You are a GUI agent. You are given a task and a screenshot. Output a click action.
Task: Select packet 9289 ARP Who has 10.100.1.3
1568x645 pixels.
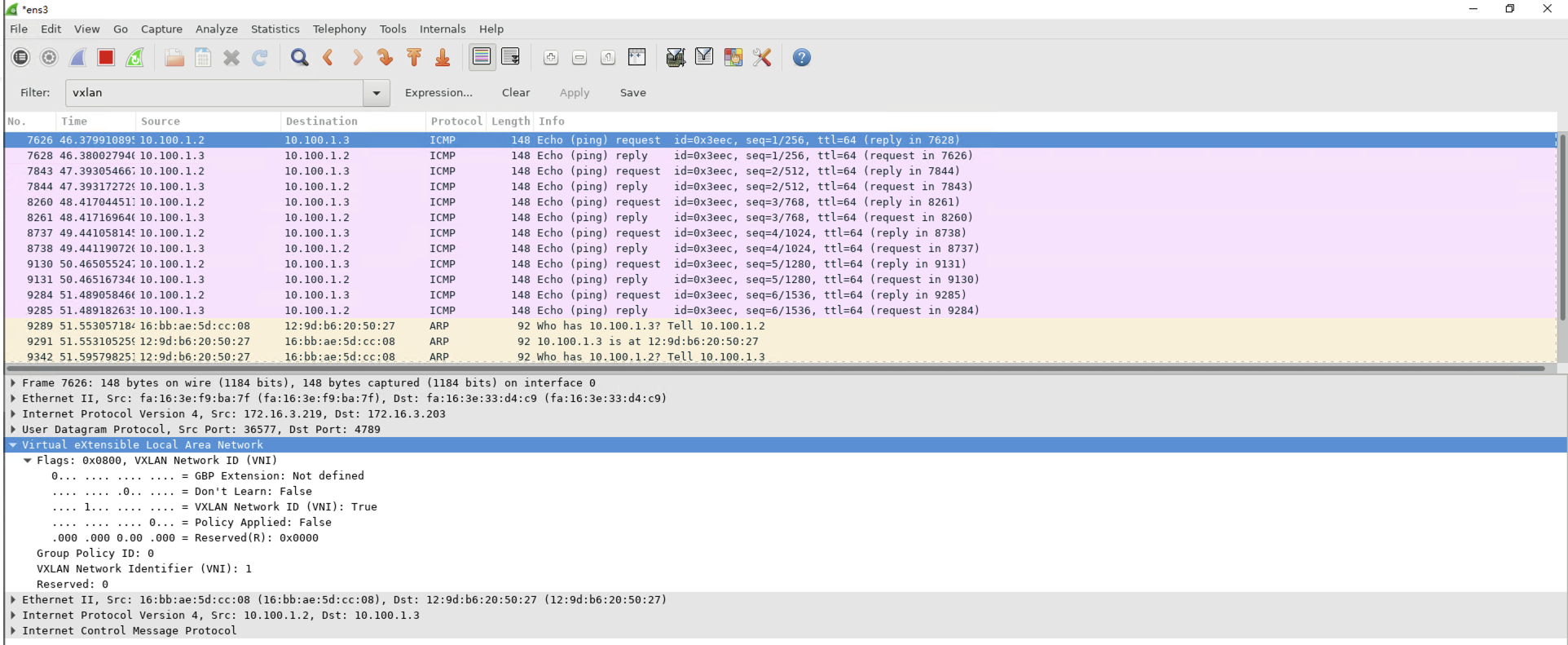780,326
